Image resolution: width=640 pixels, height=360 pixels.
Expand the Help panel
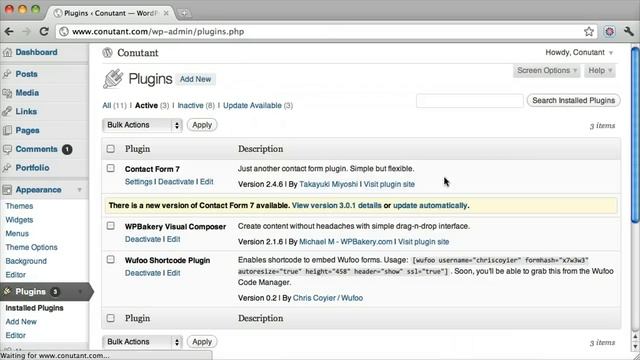(600, 71)
